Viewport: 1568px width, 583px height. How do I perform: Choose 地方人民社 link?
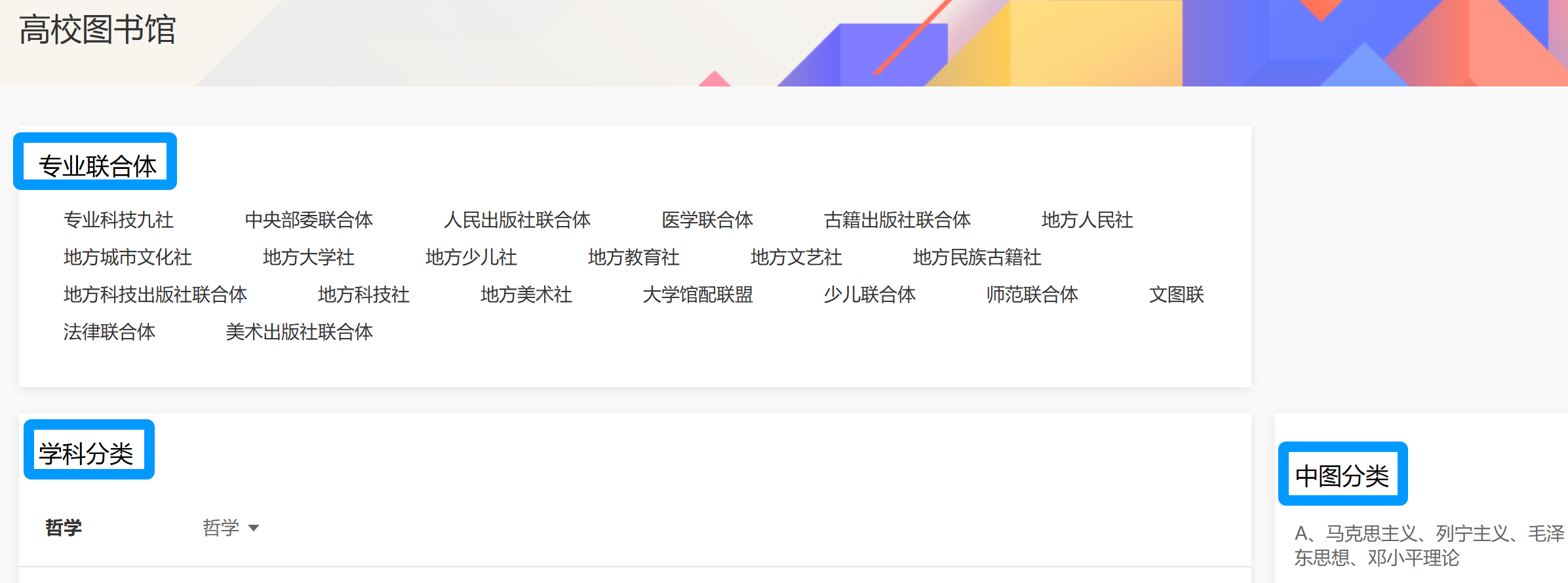click(1087, 220)
